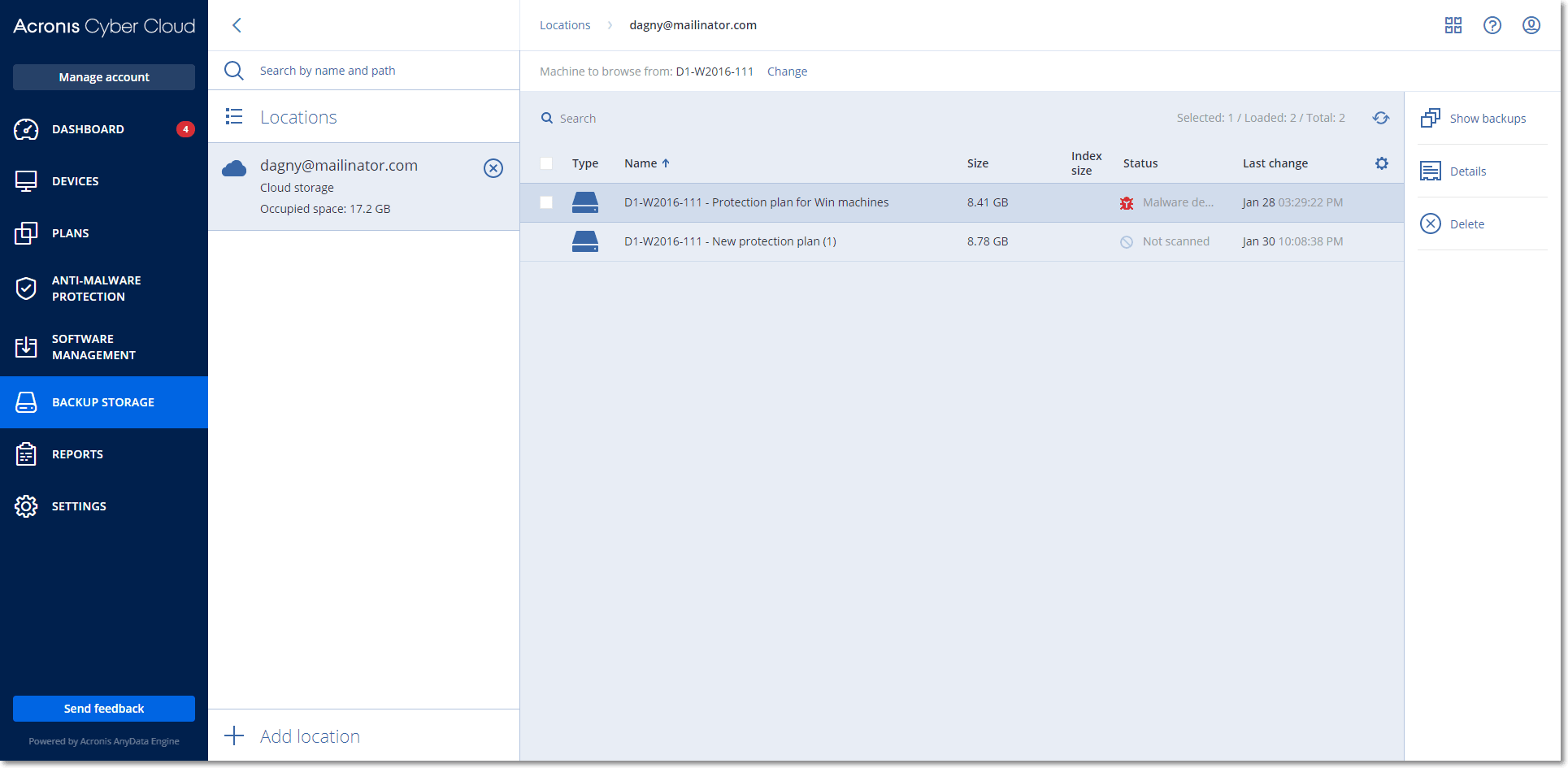1568x768 pixels.
Task: Click the Send feedback button
Action: [104, 709]
